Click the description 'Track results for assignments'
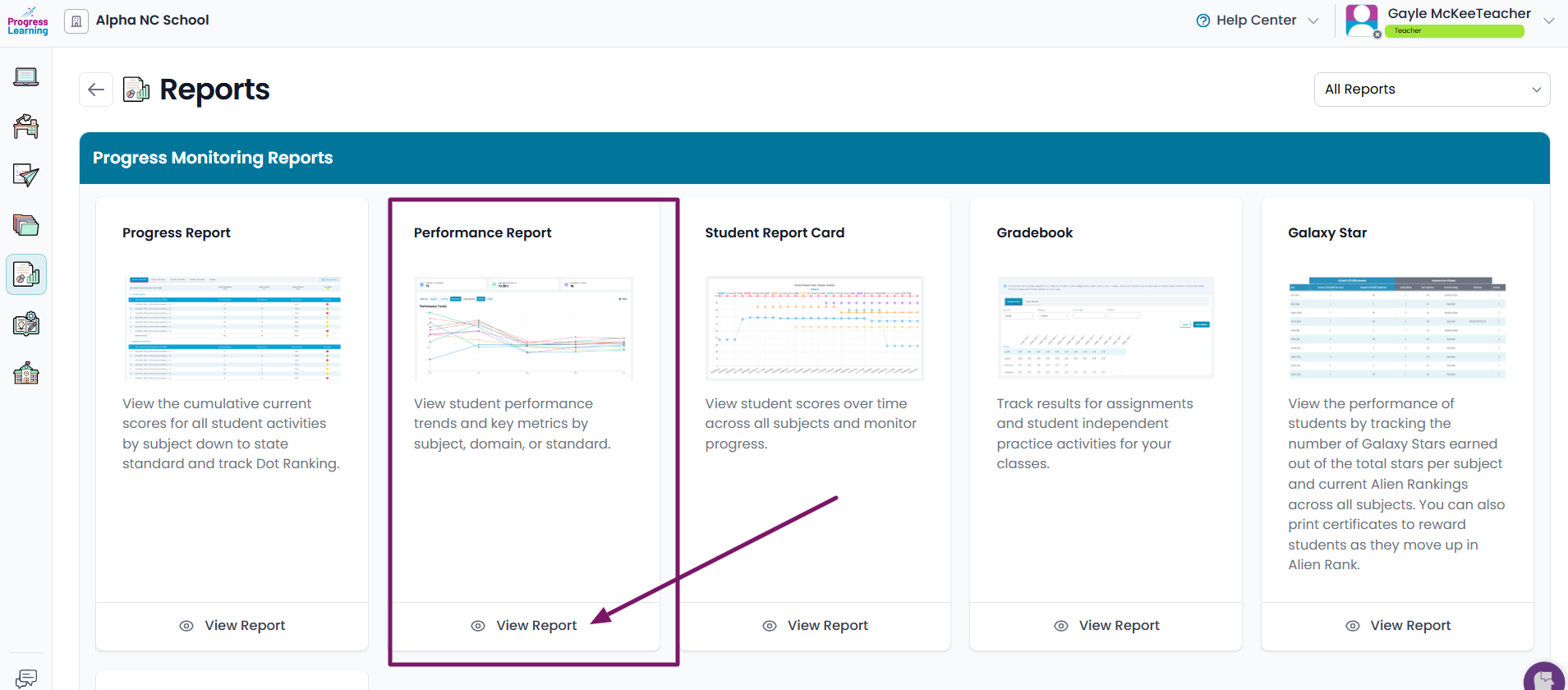 [x=1095, y=434]
